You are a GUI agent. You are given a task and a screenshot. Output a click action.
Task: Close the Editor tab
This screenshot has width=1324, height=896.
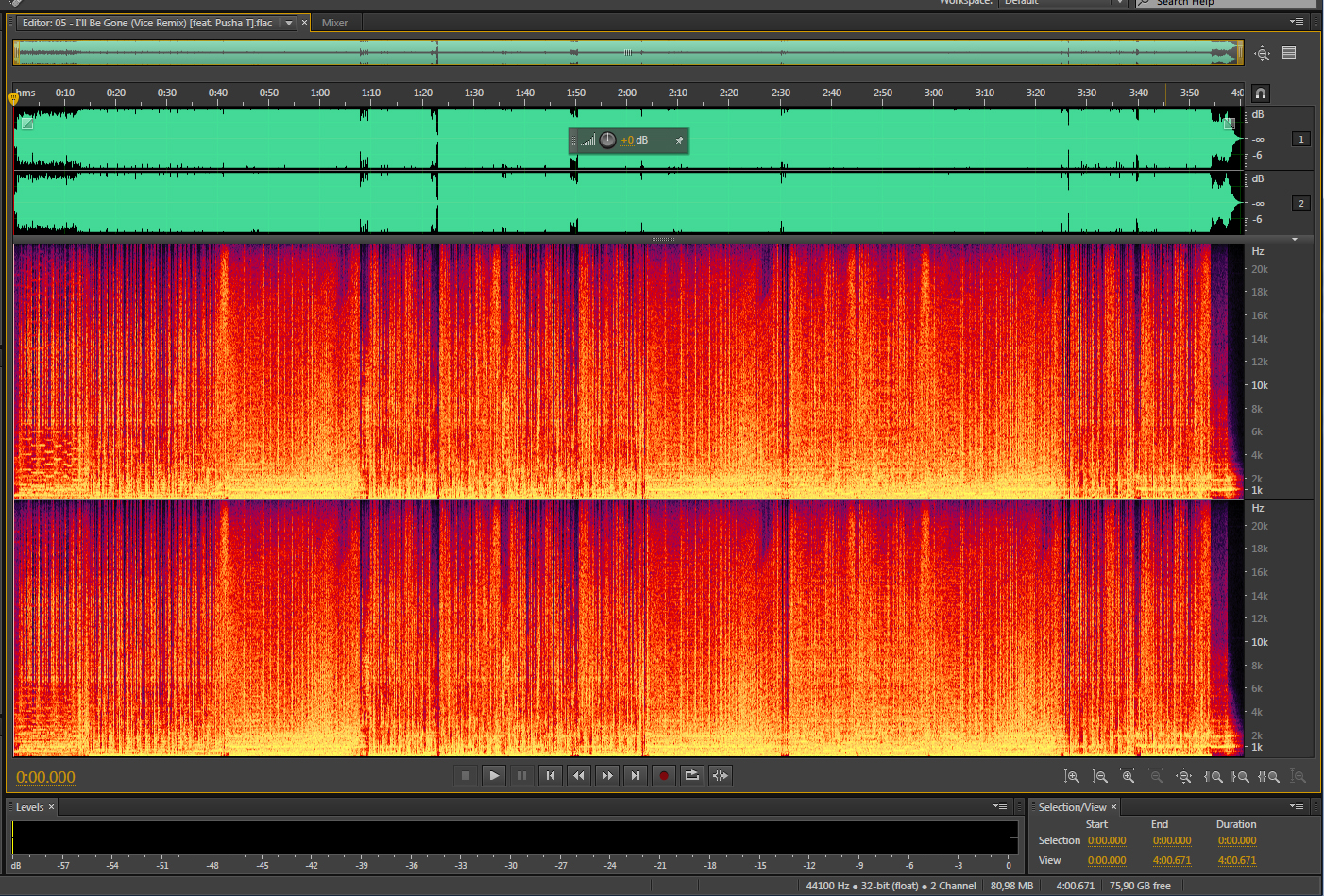(304, 23)
